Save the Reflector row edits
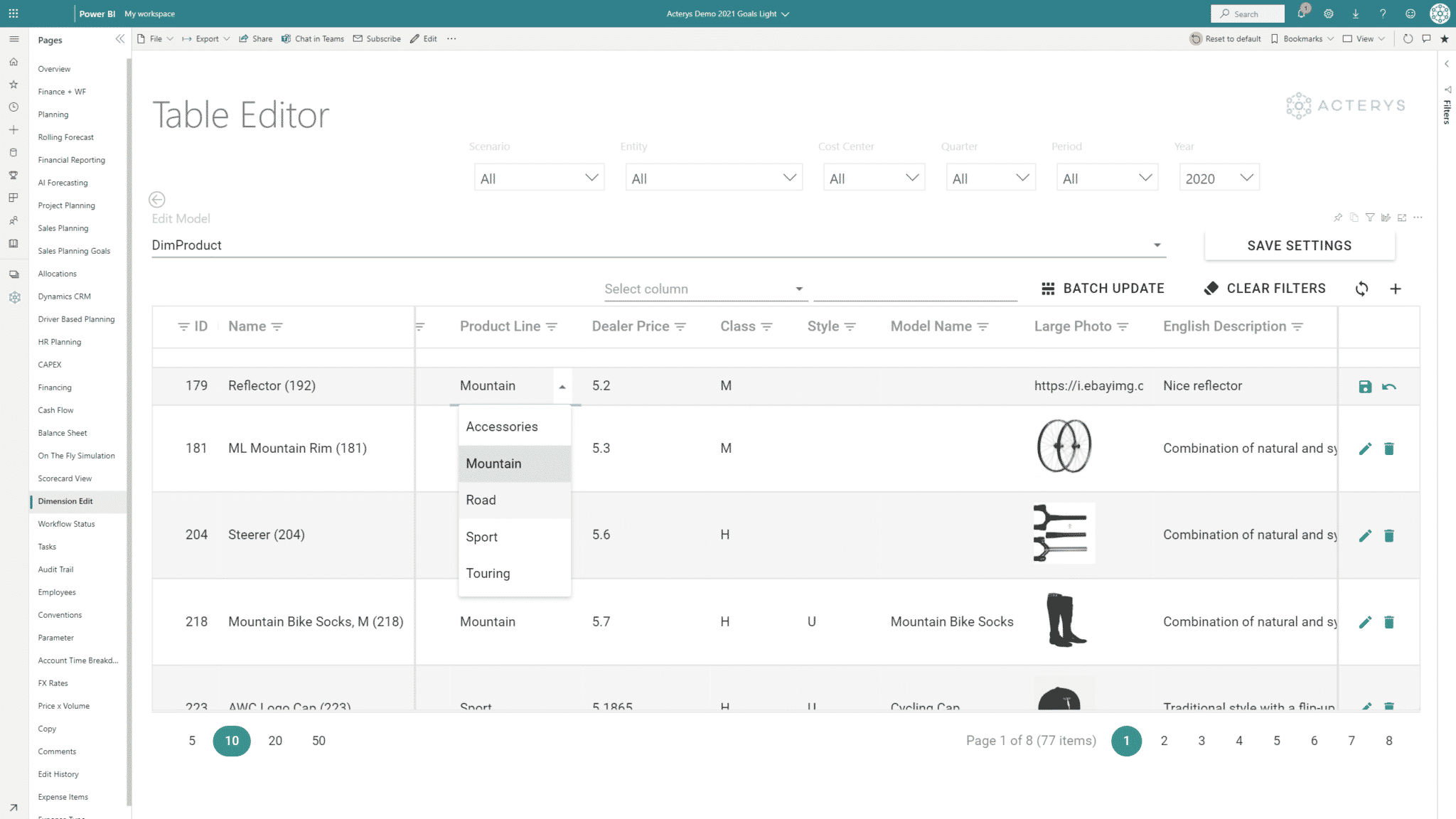 (1364, 387)
